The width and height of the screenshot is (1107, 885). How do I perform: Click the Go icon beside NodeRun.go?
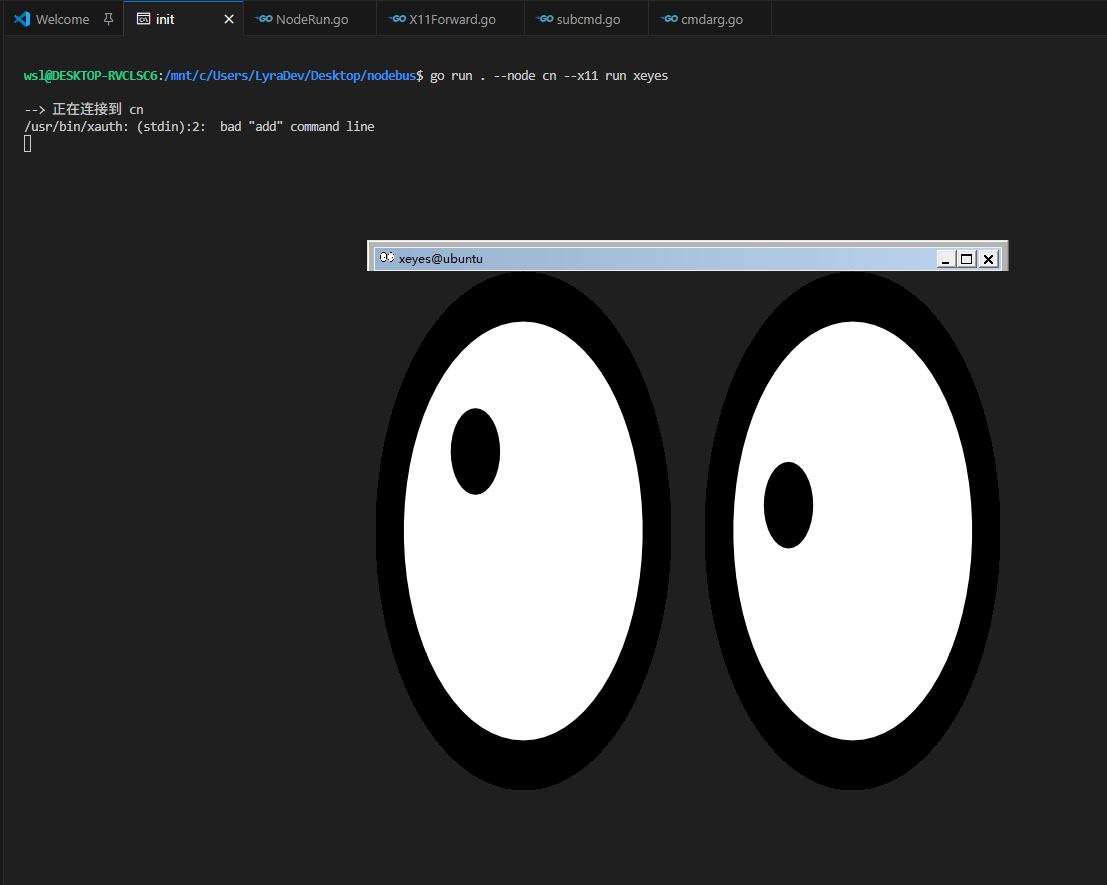coord(263,19)
